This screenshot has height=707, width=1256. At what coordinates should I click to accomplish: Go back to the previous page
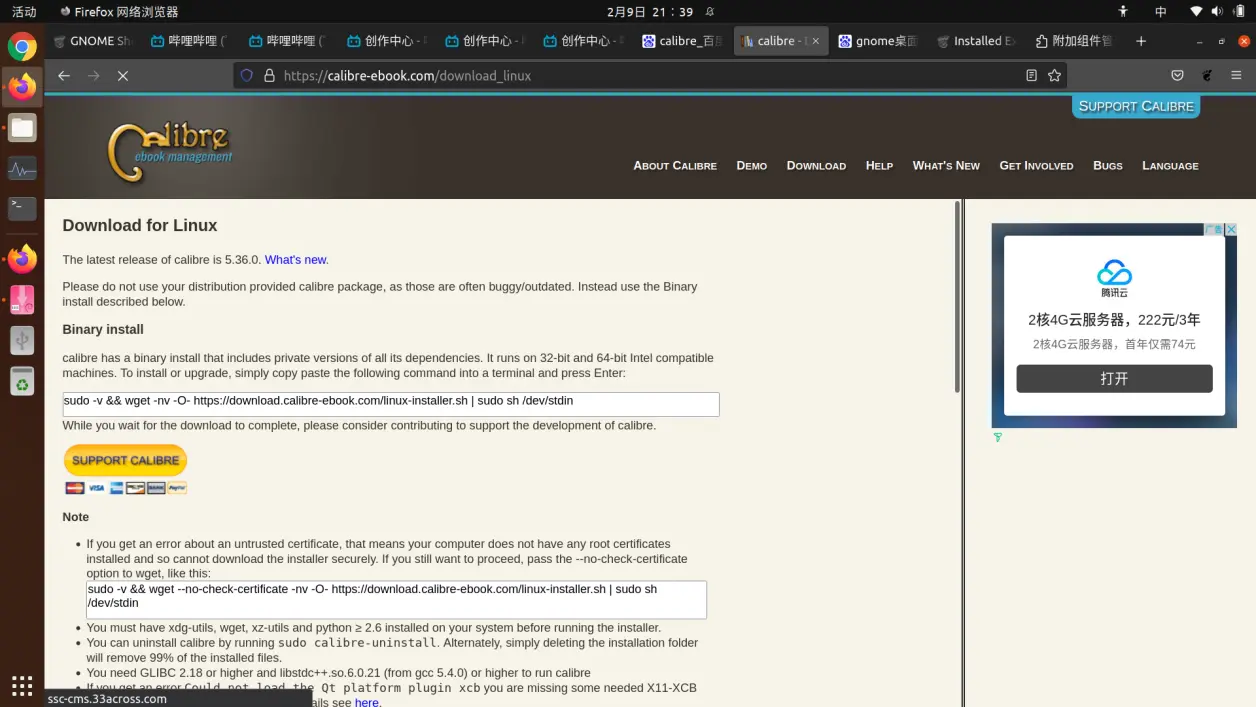tap(64, 75)
